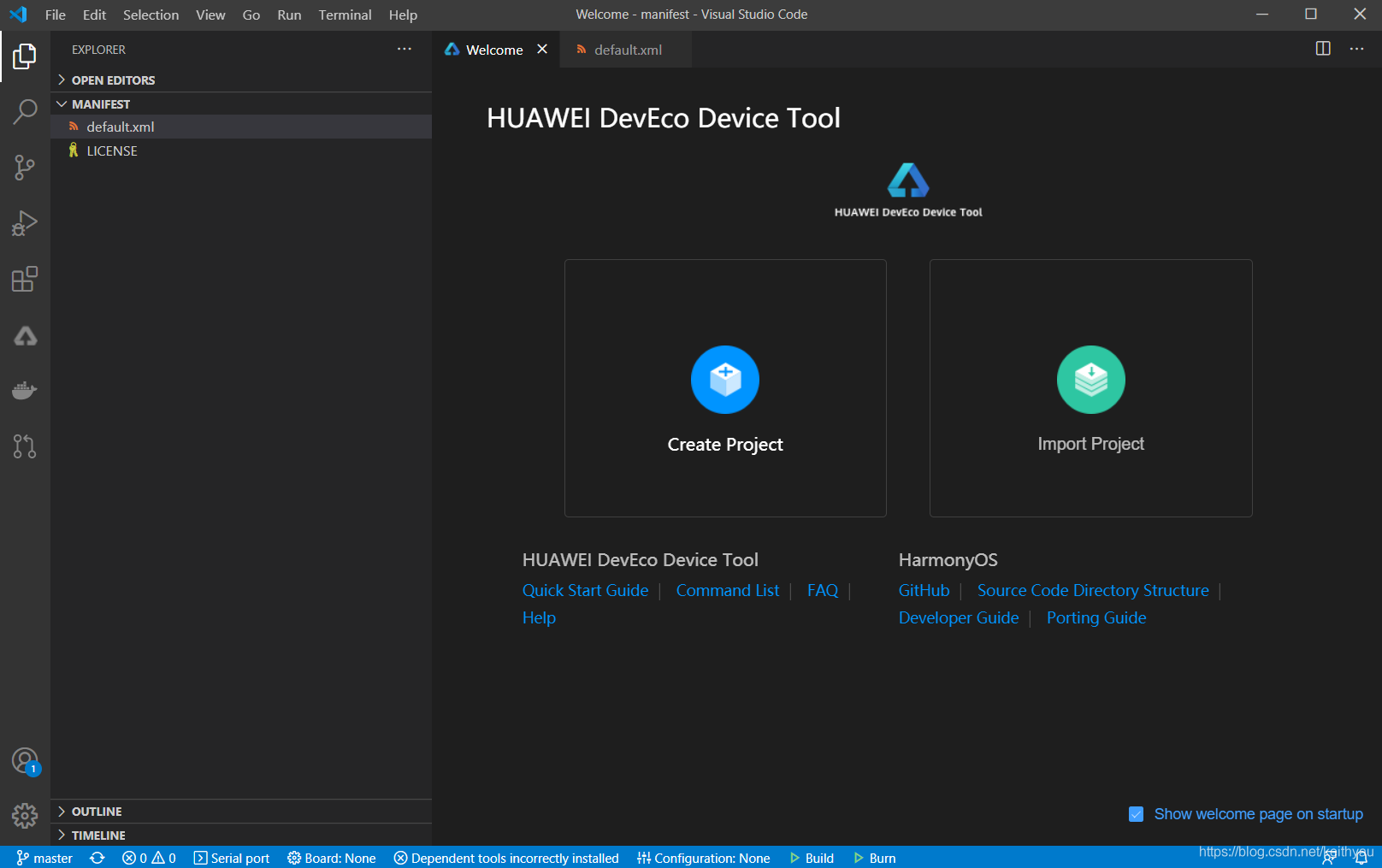Open the Developer Guide link
The image size is (1382, 868).
[x=959, y=617]
